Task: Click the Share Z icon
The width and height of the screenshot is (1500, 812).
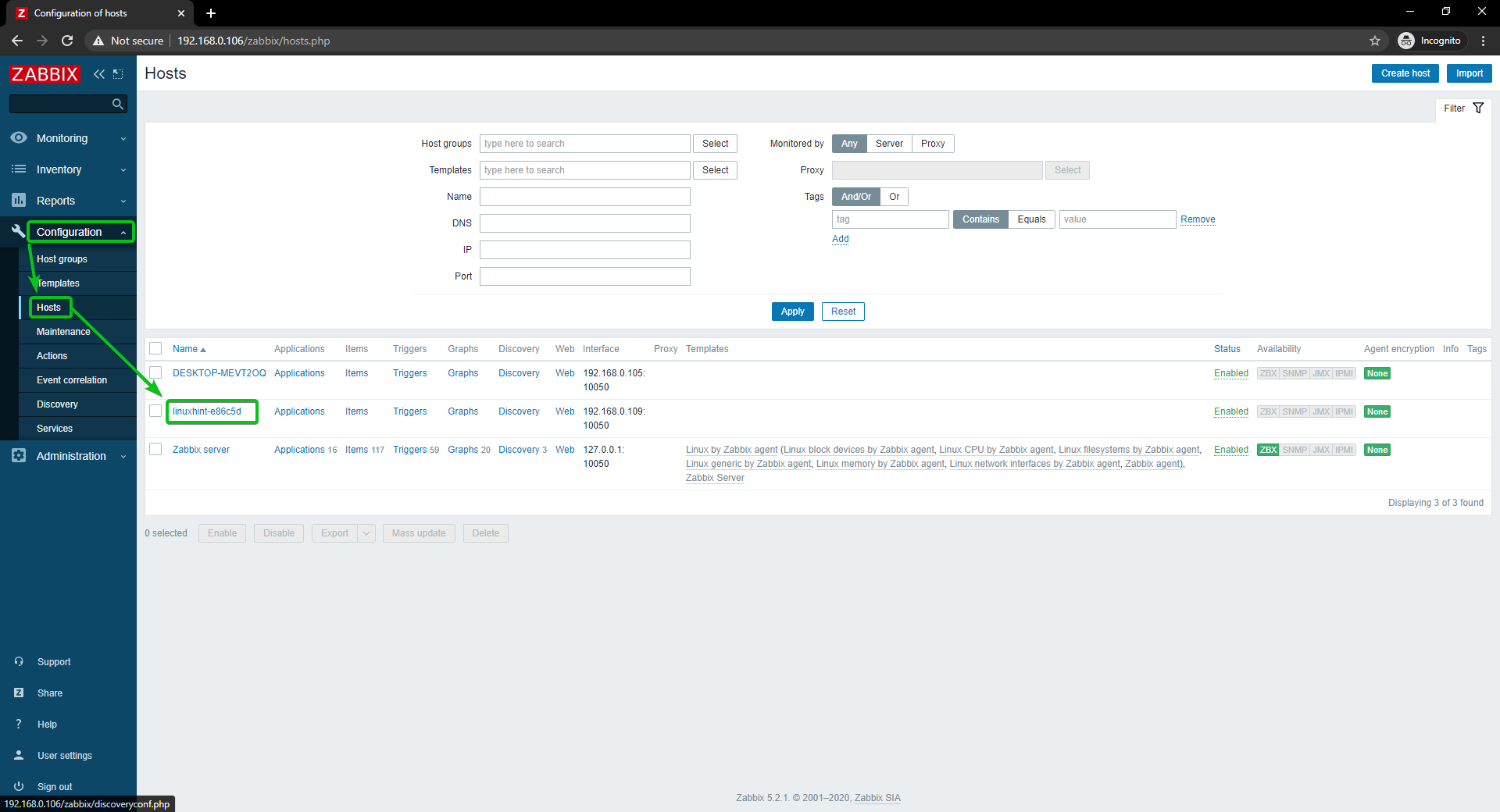Action: 19,693
